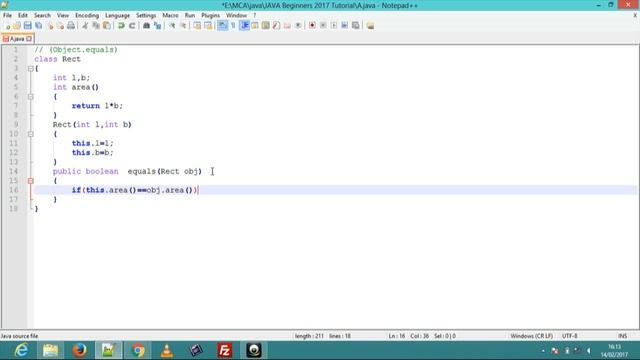Image resolution: width=640 pixels, height=360 pixels.
Task: Create a new file from toolbar
Action: pyautogui.click(x=7, y=26)
